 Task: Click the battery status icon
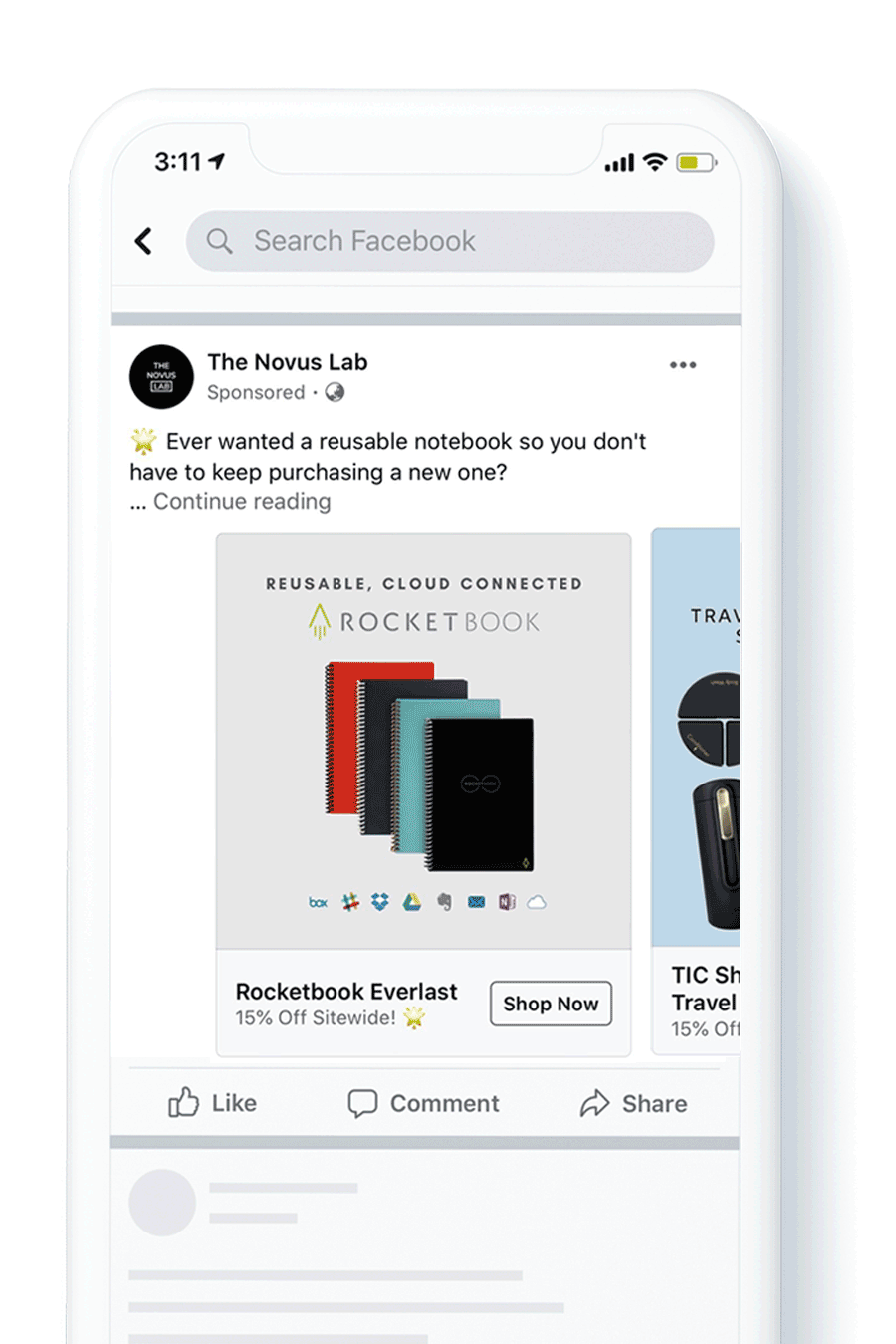tap(697, 162)
